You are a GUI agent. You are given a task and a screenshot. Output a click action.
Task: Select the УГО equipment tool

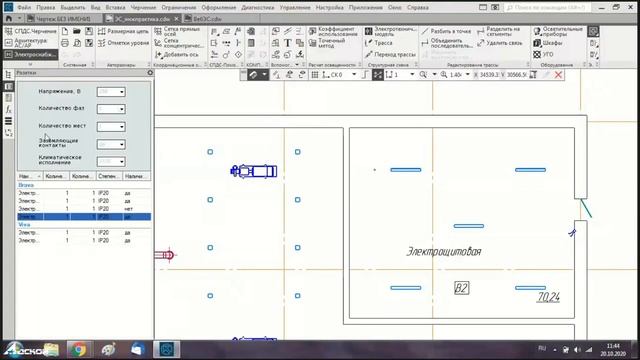coord(543,54)
